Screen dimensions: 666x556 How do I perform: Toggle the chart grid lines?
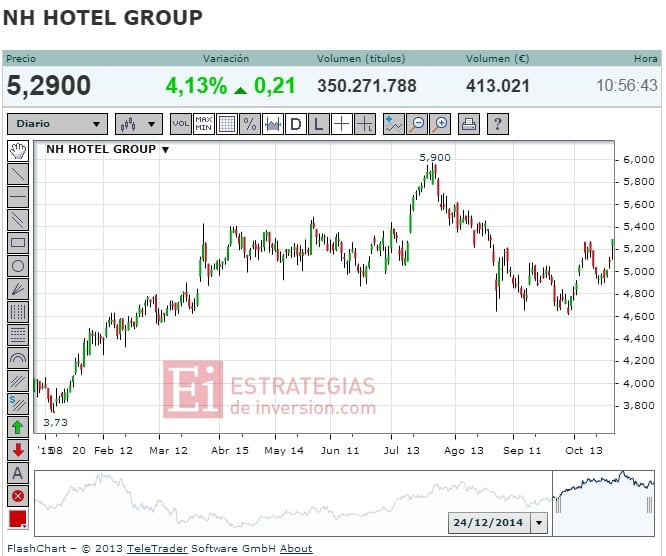(226, 124)
